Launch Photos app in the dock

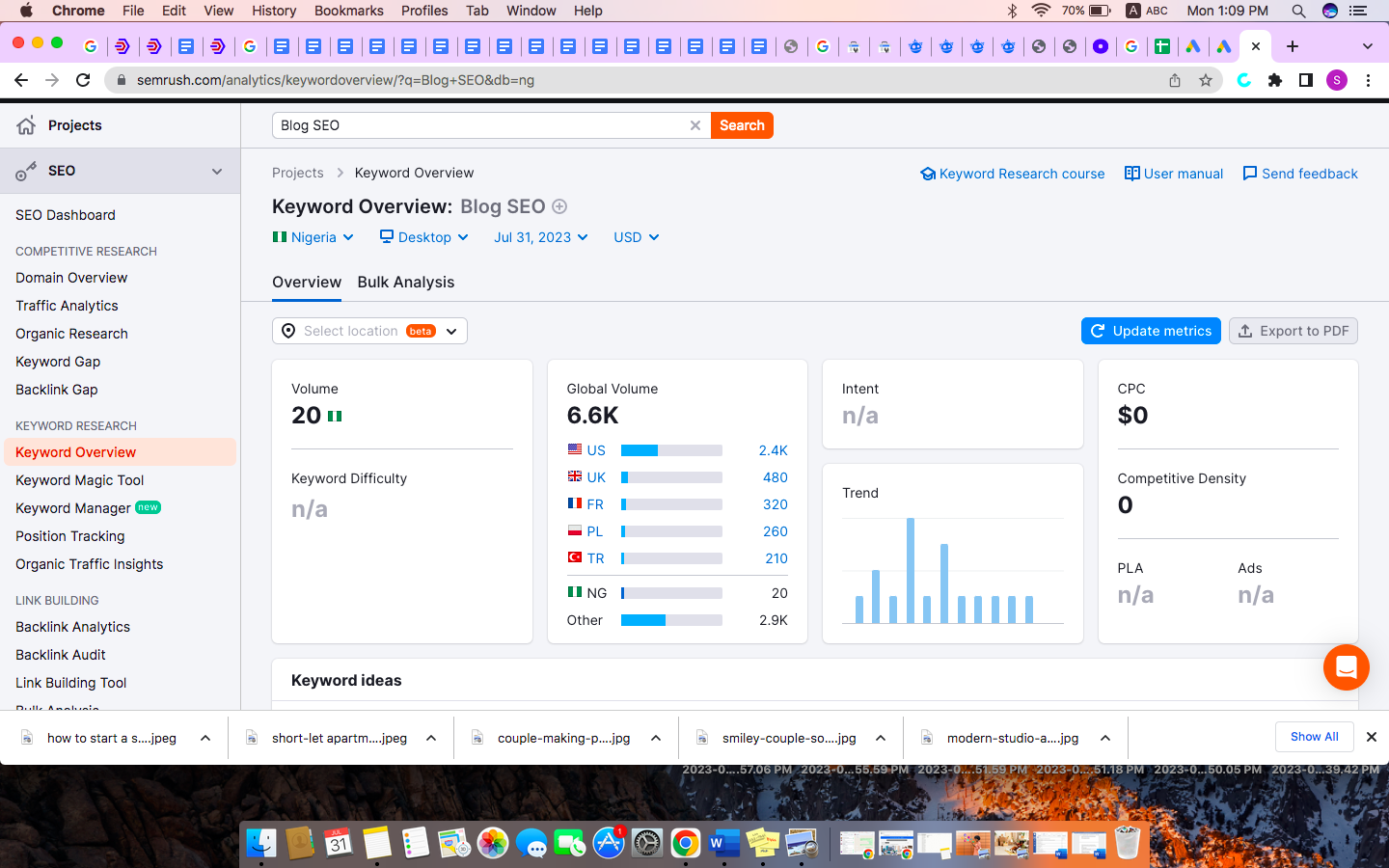click(493, 843)
